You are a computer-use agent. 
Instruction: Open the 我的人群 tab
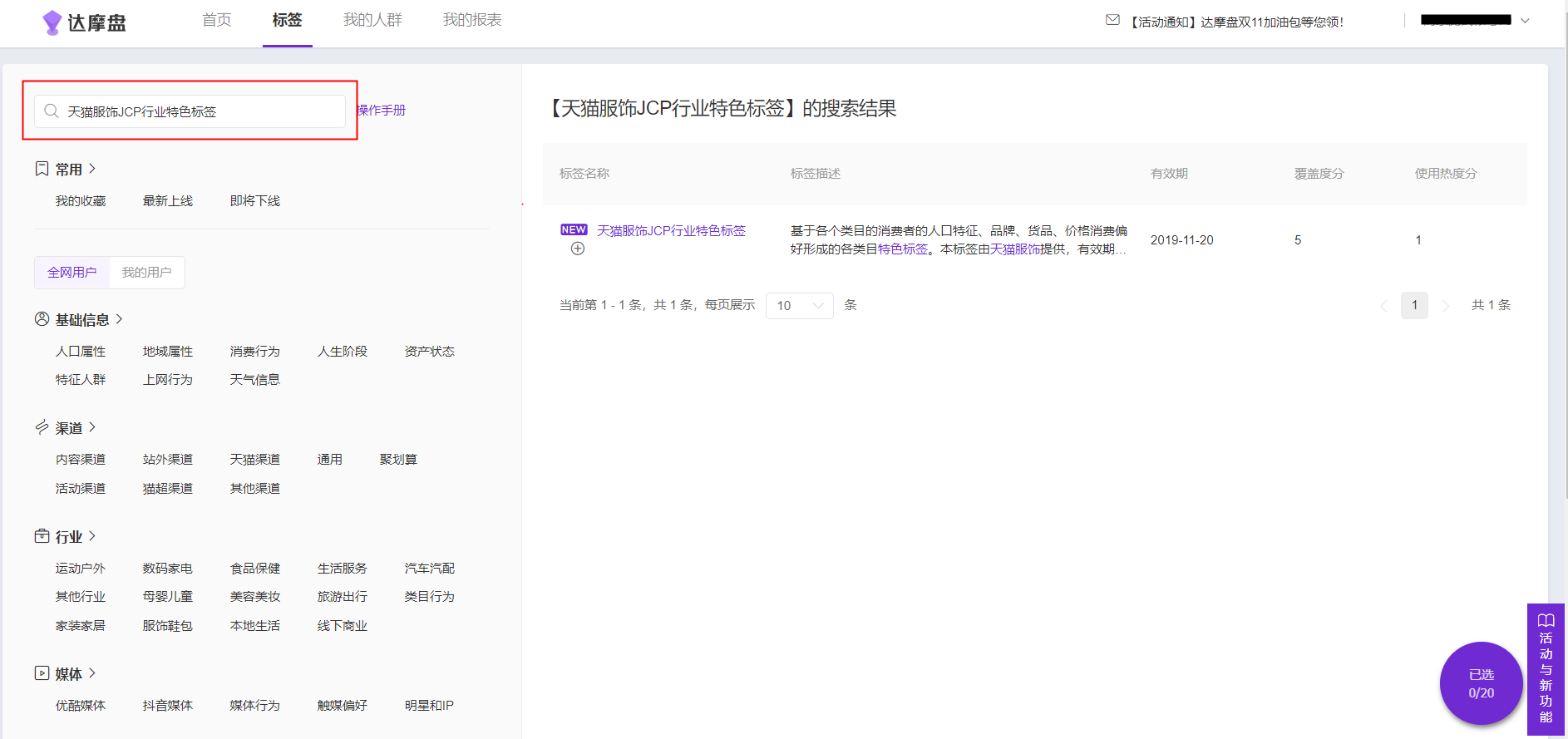click(372, 20)
